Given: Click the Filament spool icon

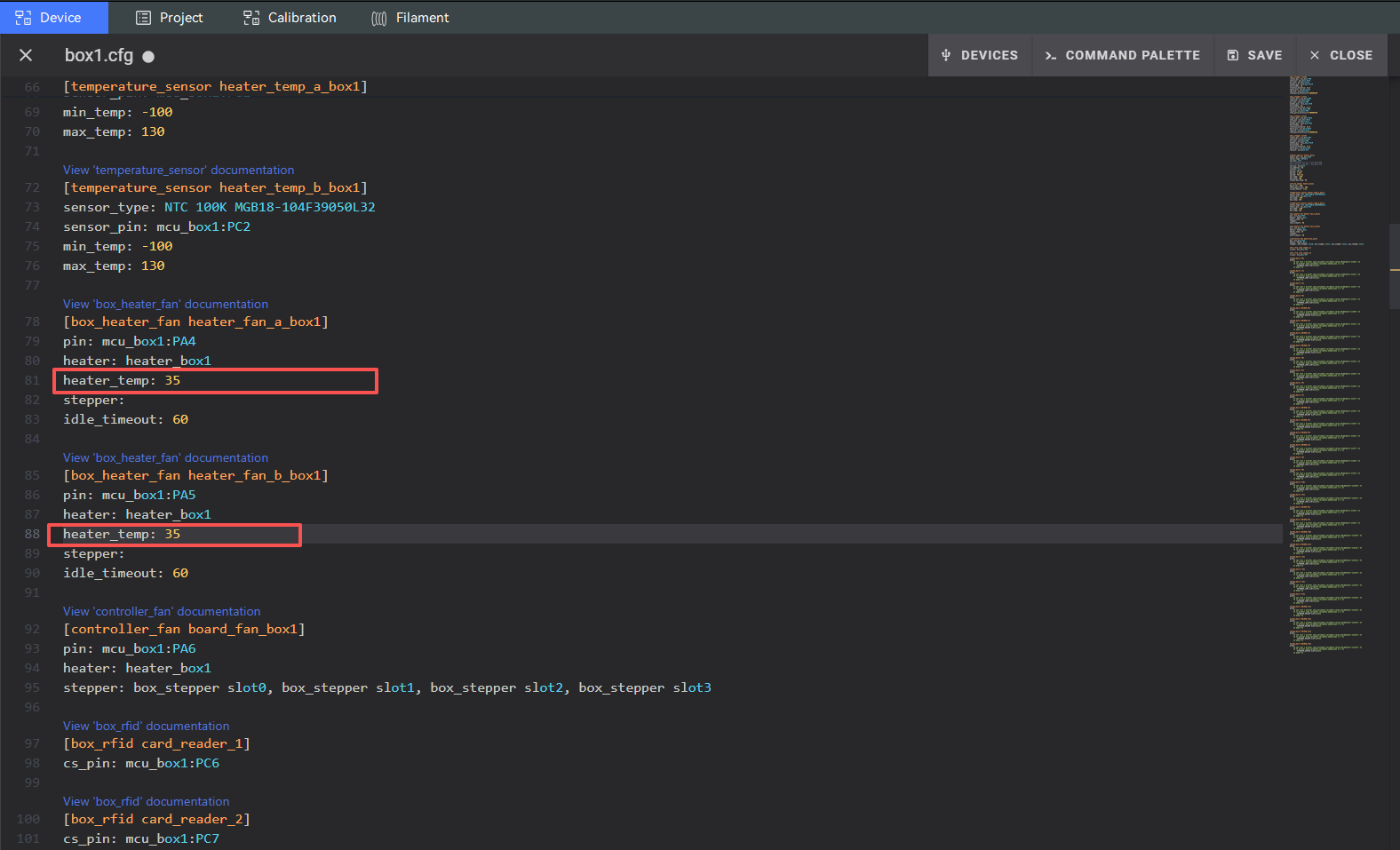Looking at the screenshot, I should coord(379,18).
